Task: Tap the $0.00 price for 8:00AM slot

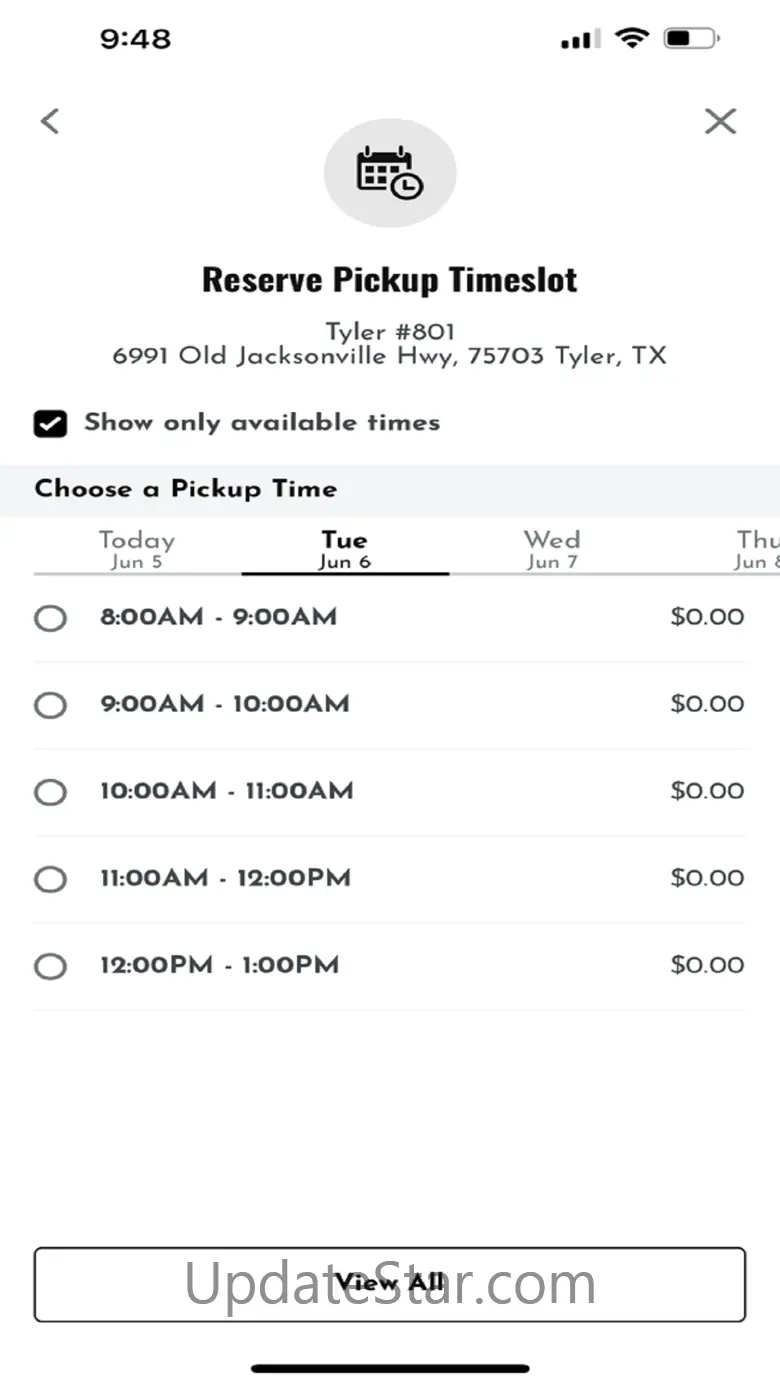Action: pyautogui.click(x=707, y=617)
